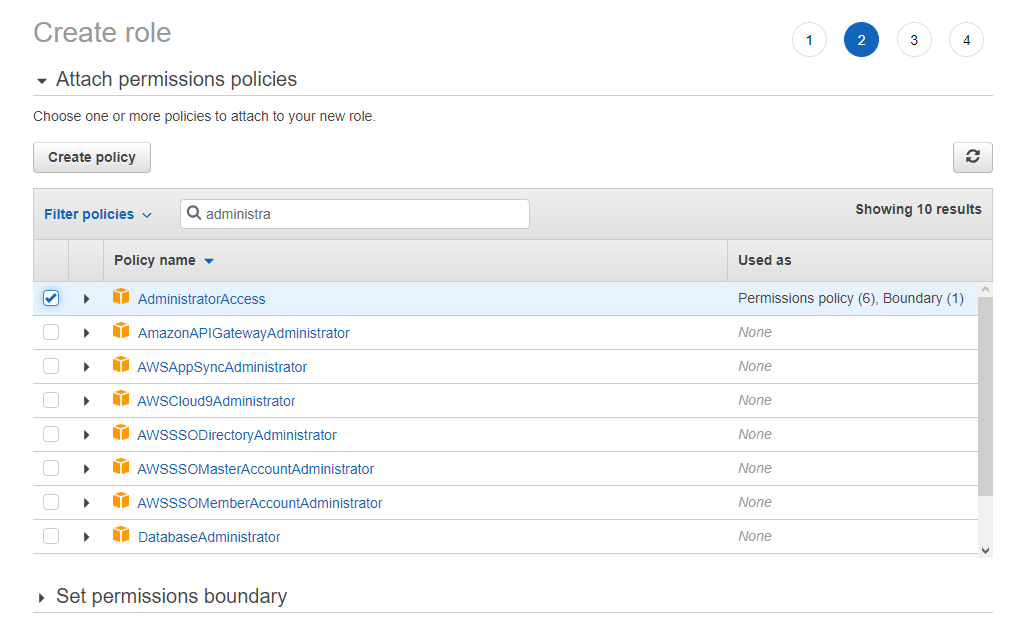Check the AmazonAPIGatewayAdministrator checkbox

(51, 332)
